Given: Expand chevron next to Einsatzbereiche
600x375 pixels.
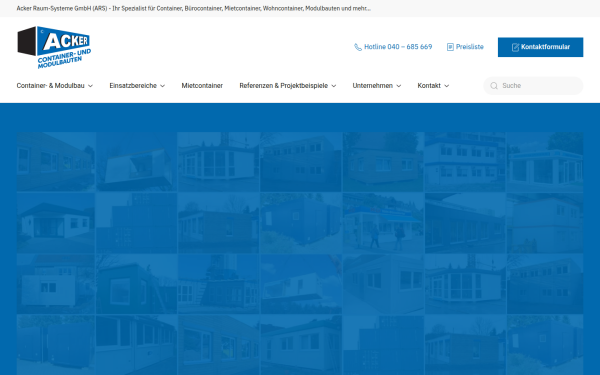Looking at the screenshot, I should click(162, 86).
